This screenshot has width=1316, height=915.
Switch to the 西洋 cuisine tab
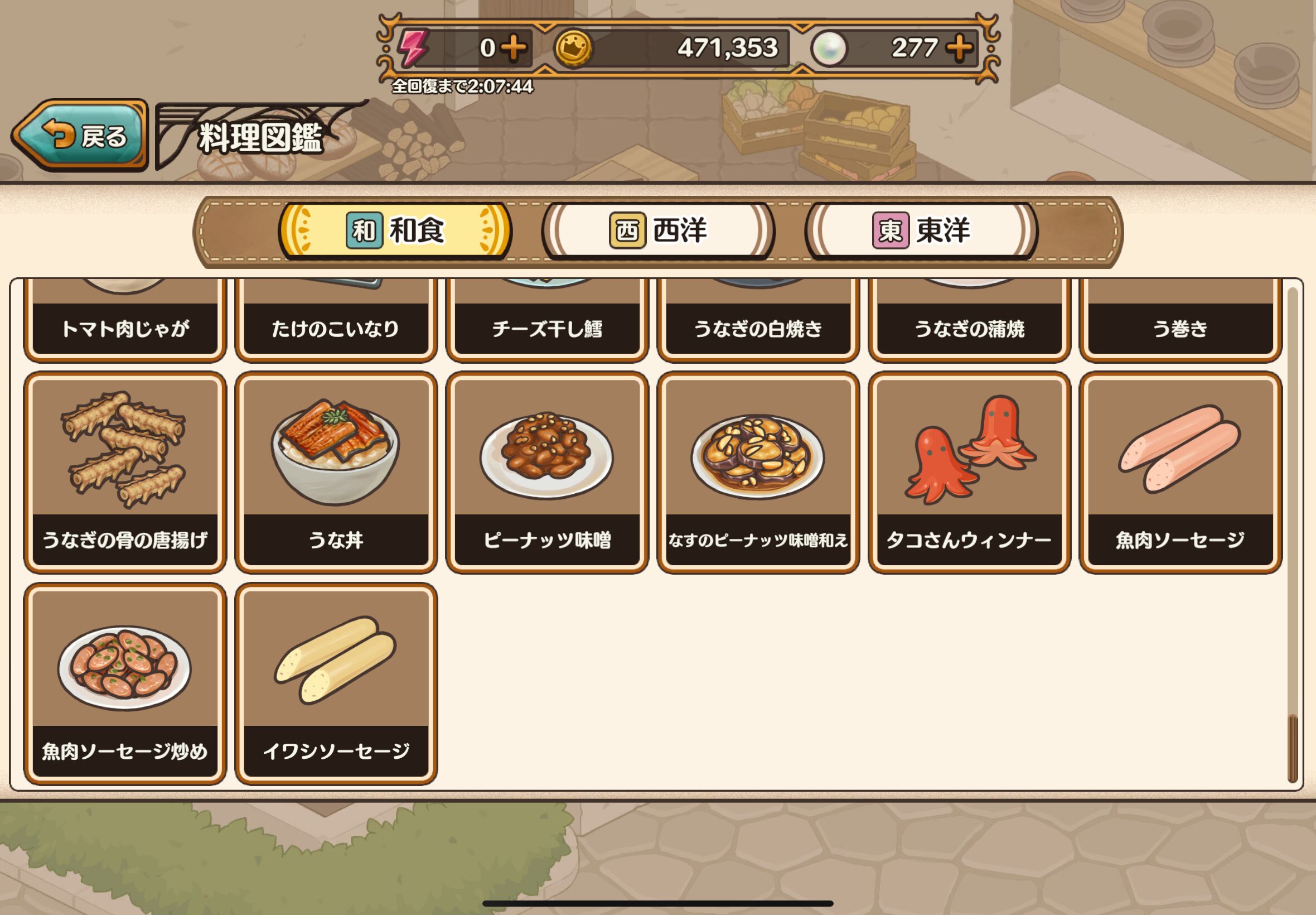click(659, 231)
